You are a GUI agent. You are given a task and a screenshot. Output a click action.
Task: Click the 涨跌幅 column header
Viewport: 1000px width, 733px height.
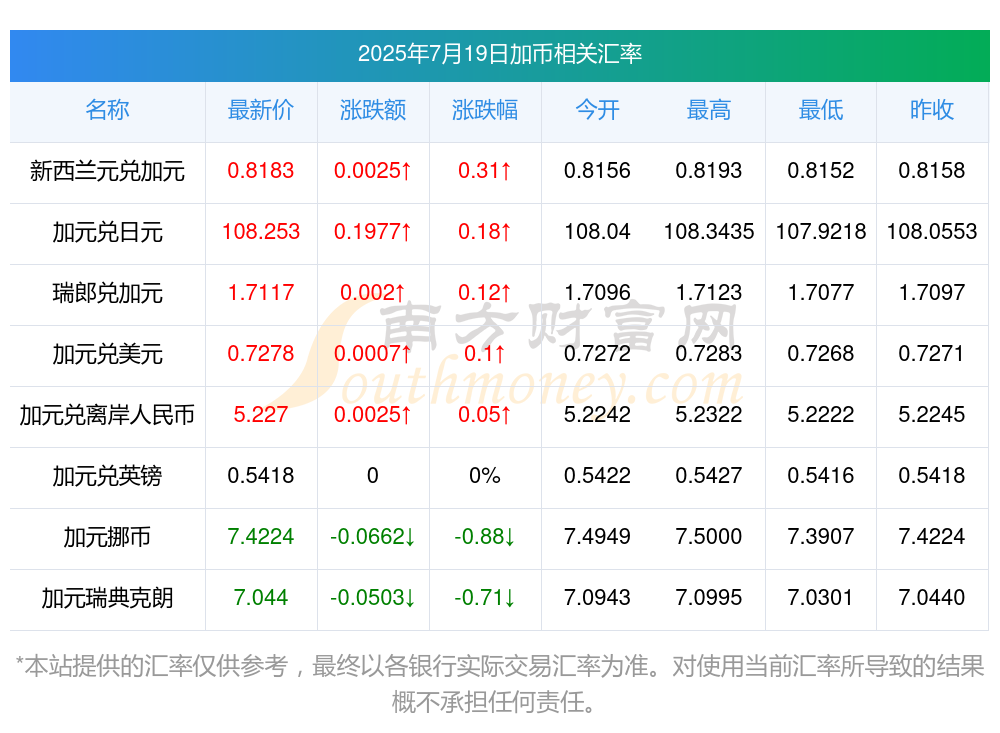click(x=485, y=110)
